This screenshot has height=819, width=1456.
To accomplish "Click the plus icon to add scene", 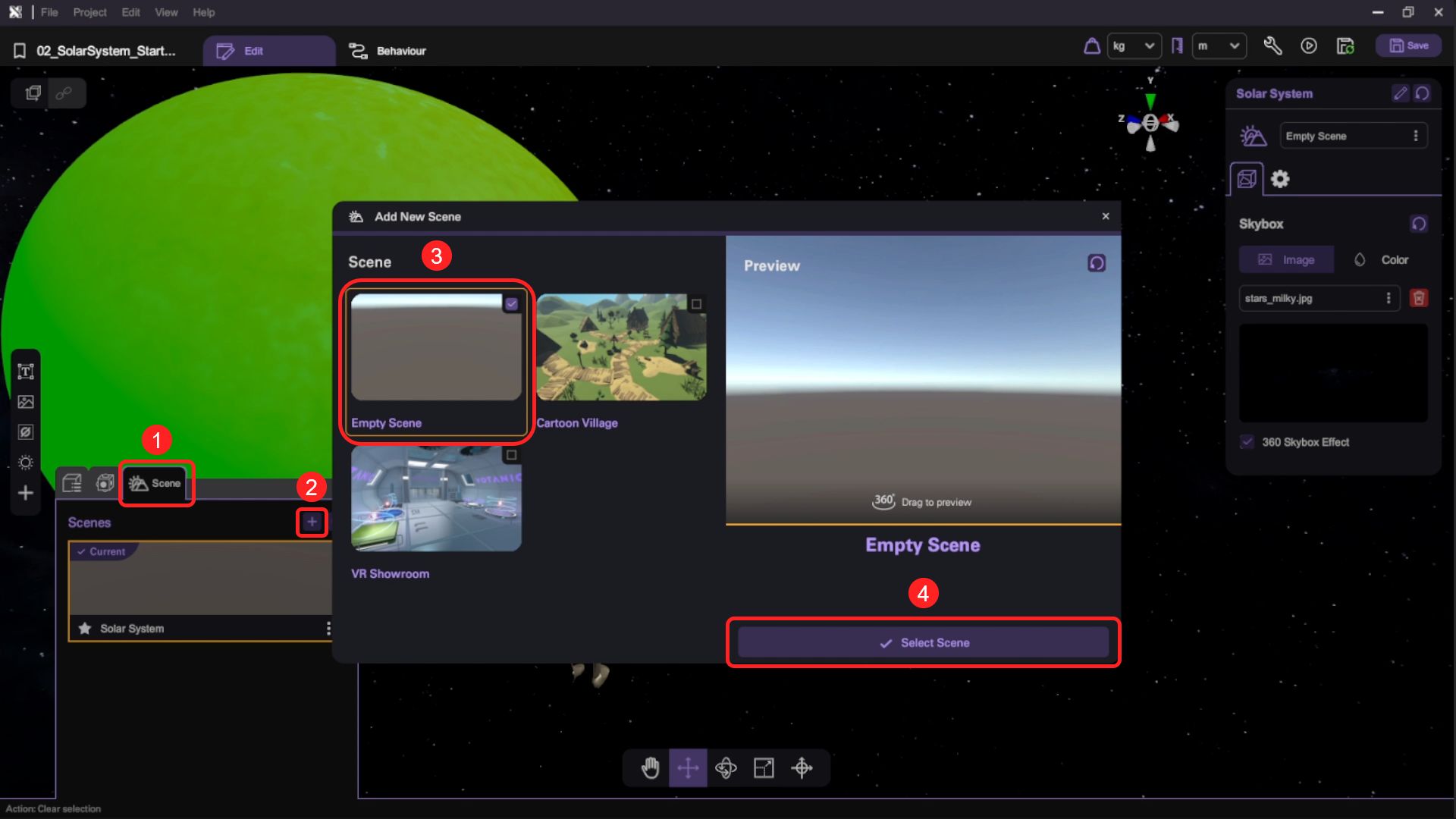I will pos(312,522).
